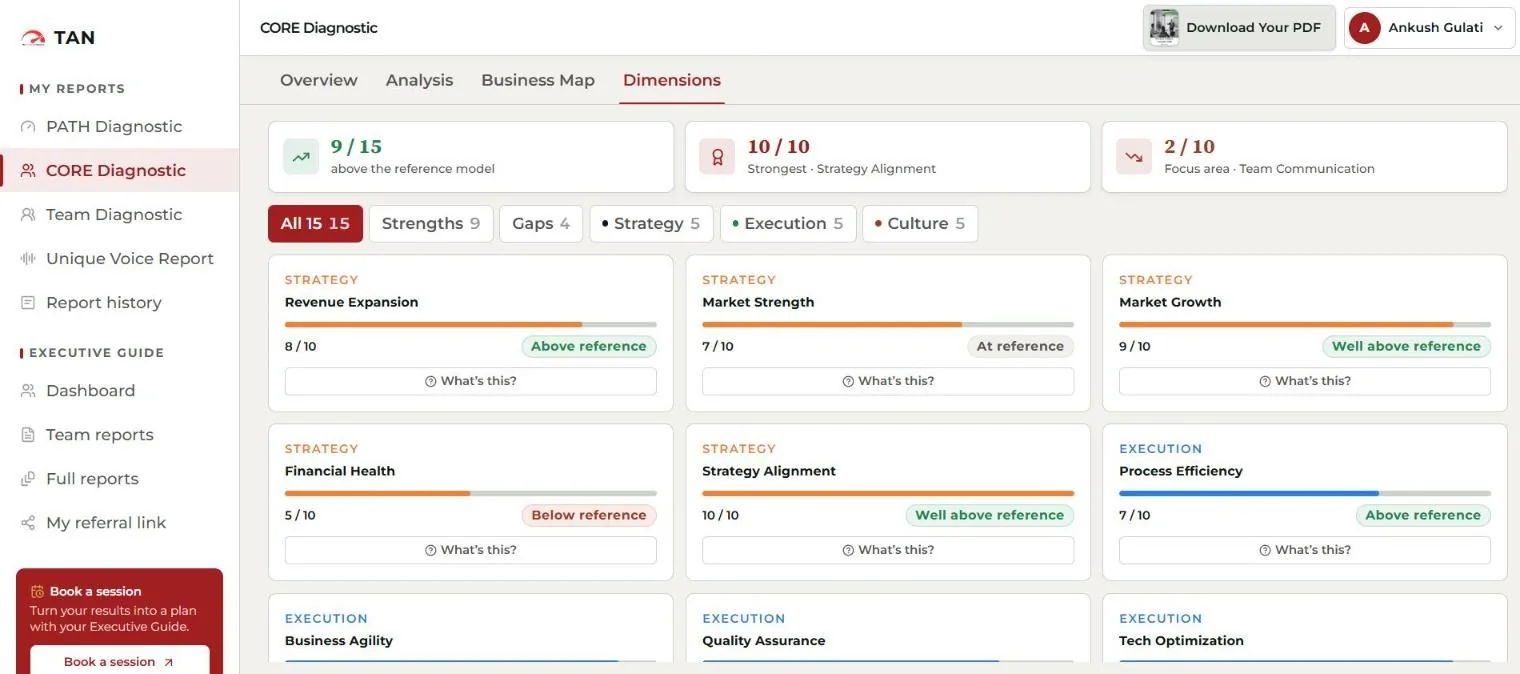Click the red avatar with letter A
1520x674 pixels.
coord(1365,28)
